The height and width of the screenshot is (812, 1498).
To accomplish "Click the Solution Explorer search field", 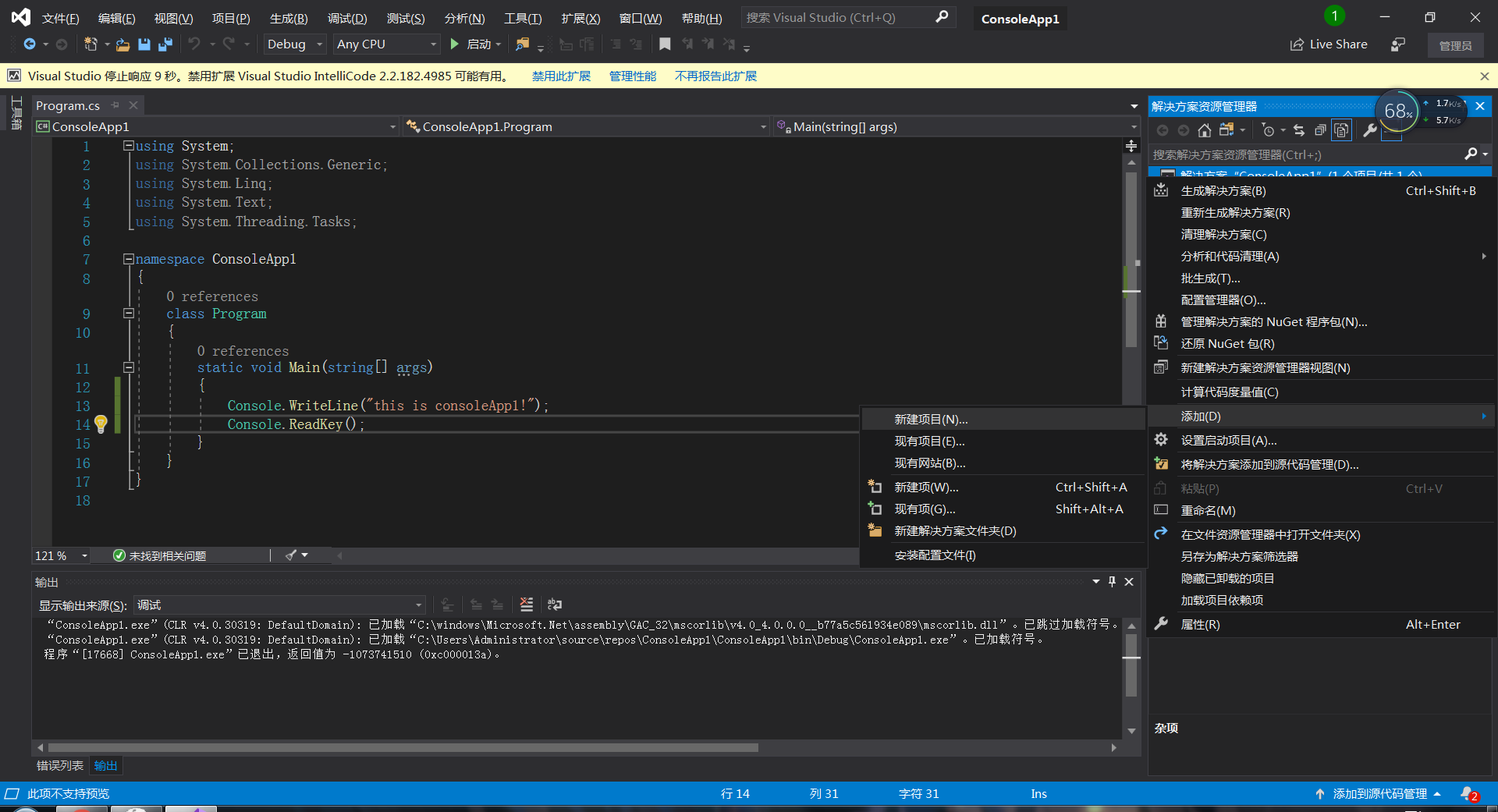I will tap(1307, 154).
